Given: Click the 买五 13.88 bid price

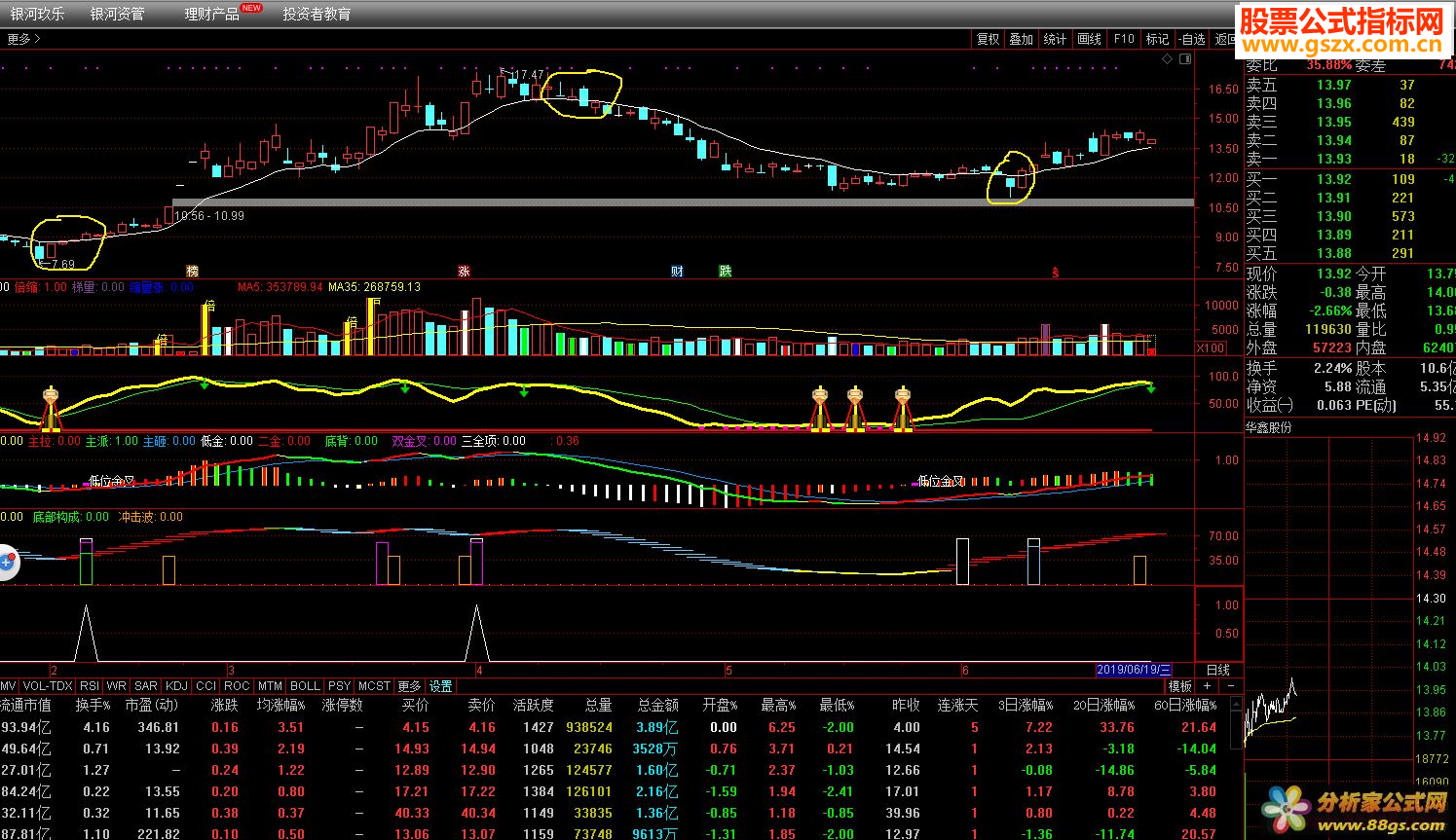Looking at the screenshot, I should (x=1334, y=253).
